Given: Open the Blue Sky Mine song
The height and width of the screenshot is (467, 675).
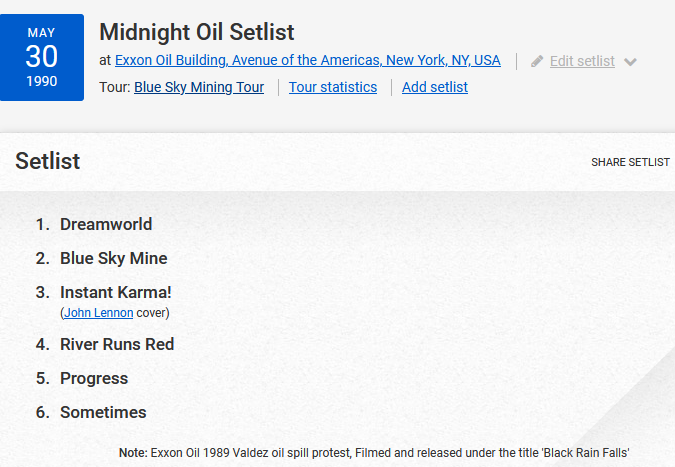Looking at the screenshot, I should pyautogui.click(x=114, y=258).
